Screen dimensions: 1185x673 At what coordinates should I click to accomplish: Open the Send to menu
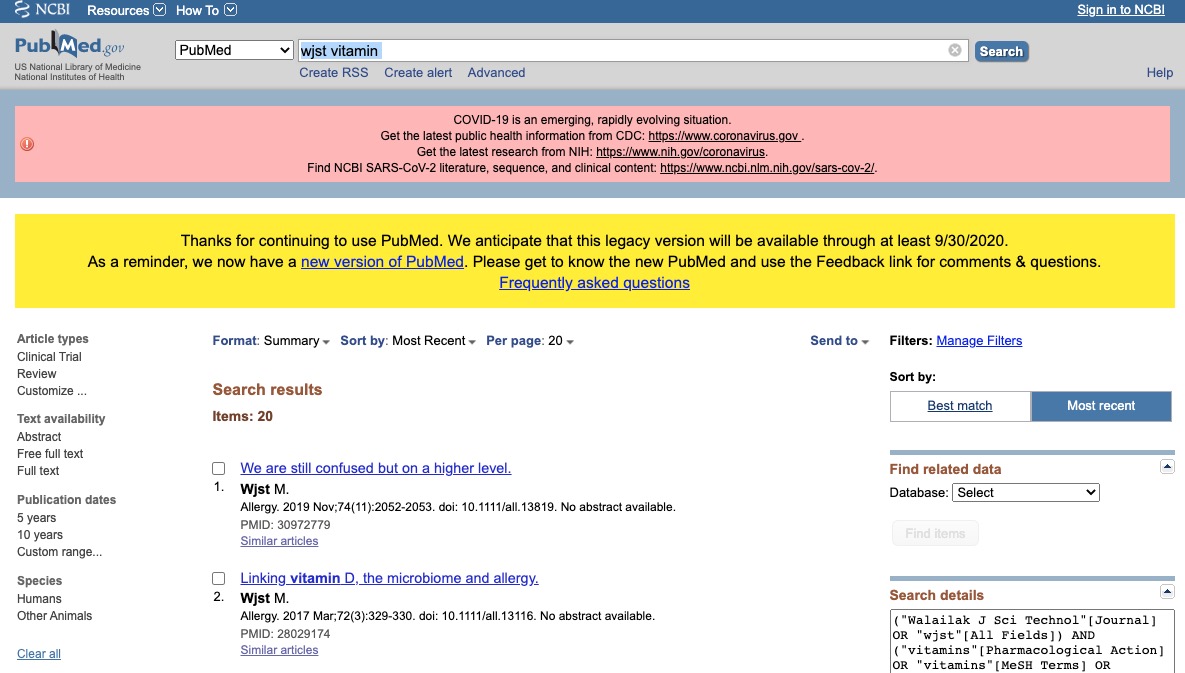[839, 341]
